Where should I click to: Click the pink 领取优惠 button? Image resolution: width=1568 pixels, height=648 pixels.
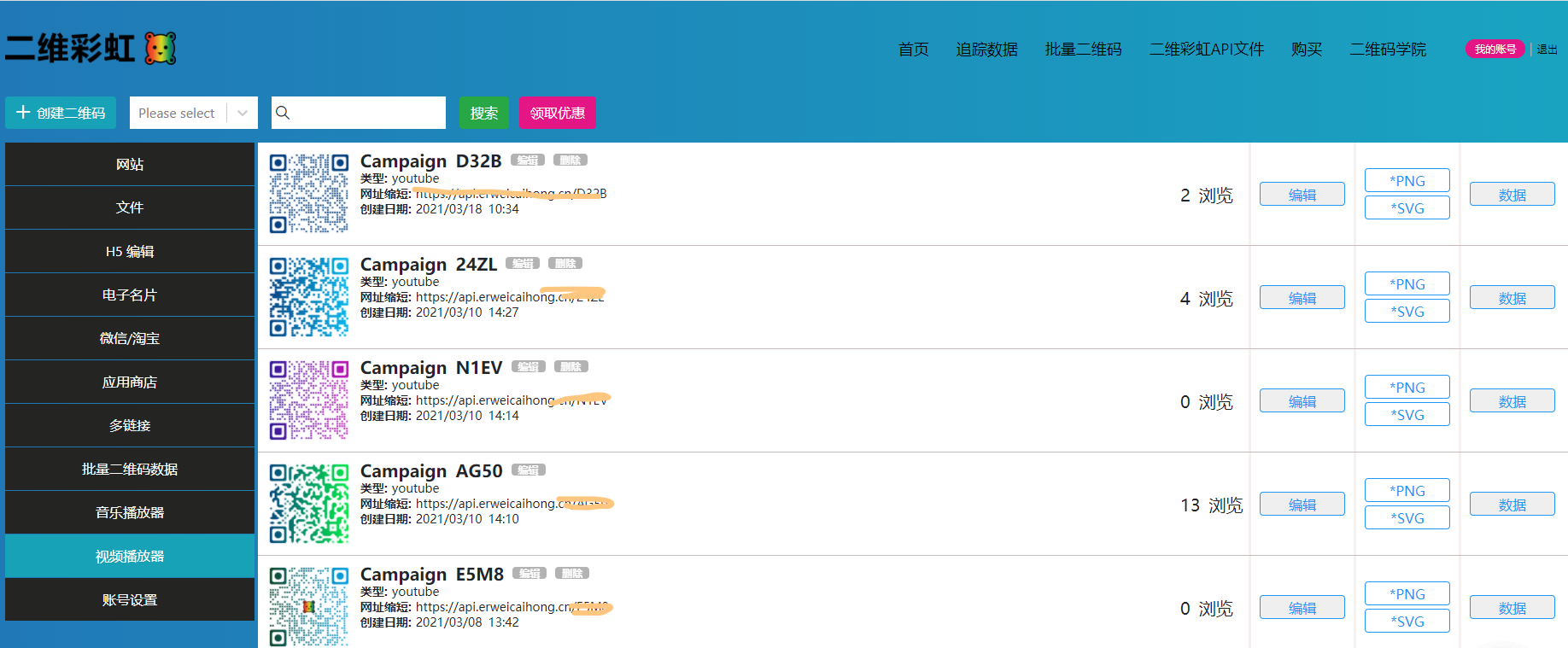click(558, 113)
